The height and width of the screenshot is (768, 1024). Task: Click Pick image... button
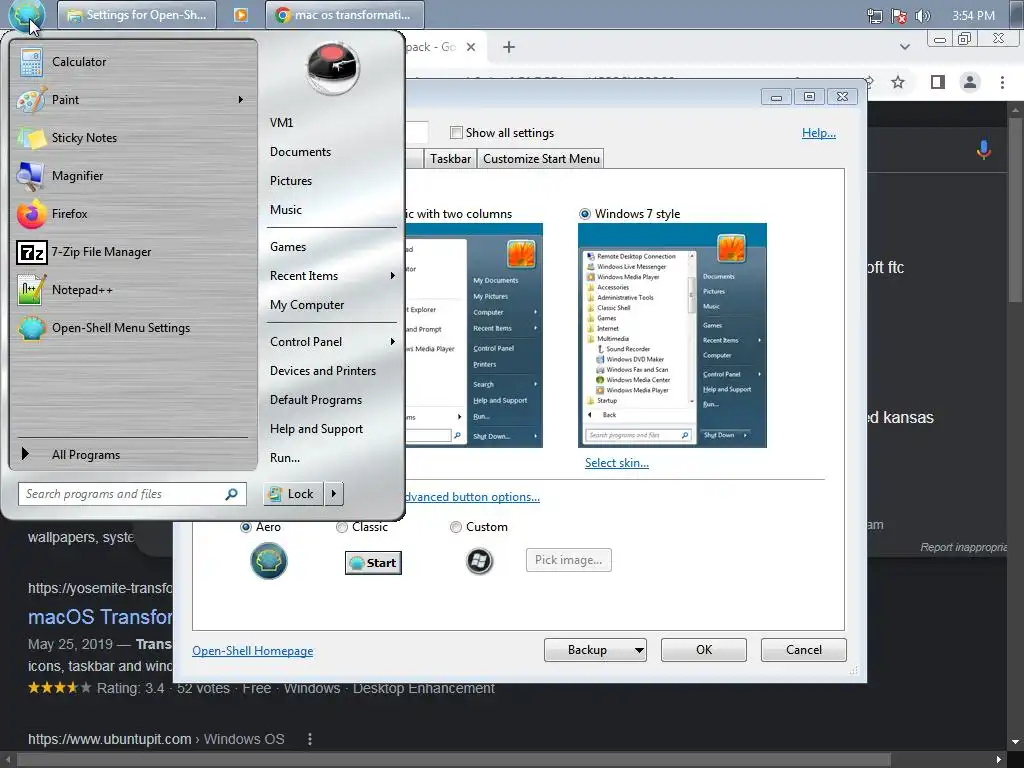click(x=569, y=560)
